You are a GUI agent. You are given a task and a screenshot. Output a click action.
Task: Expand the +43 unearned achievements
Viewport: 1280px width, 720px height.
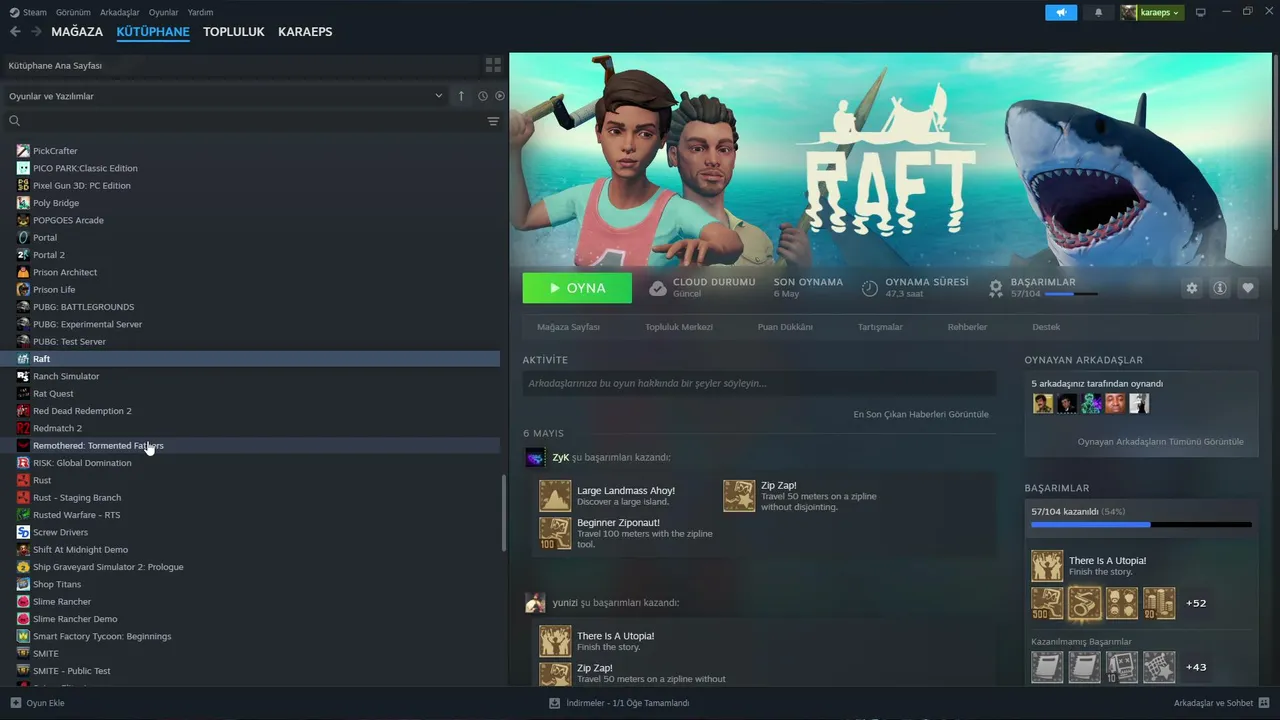point(1196,667)
